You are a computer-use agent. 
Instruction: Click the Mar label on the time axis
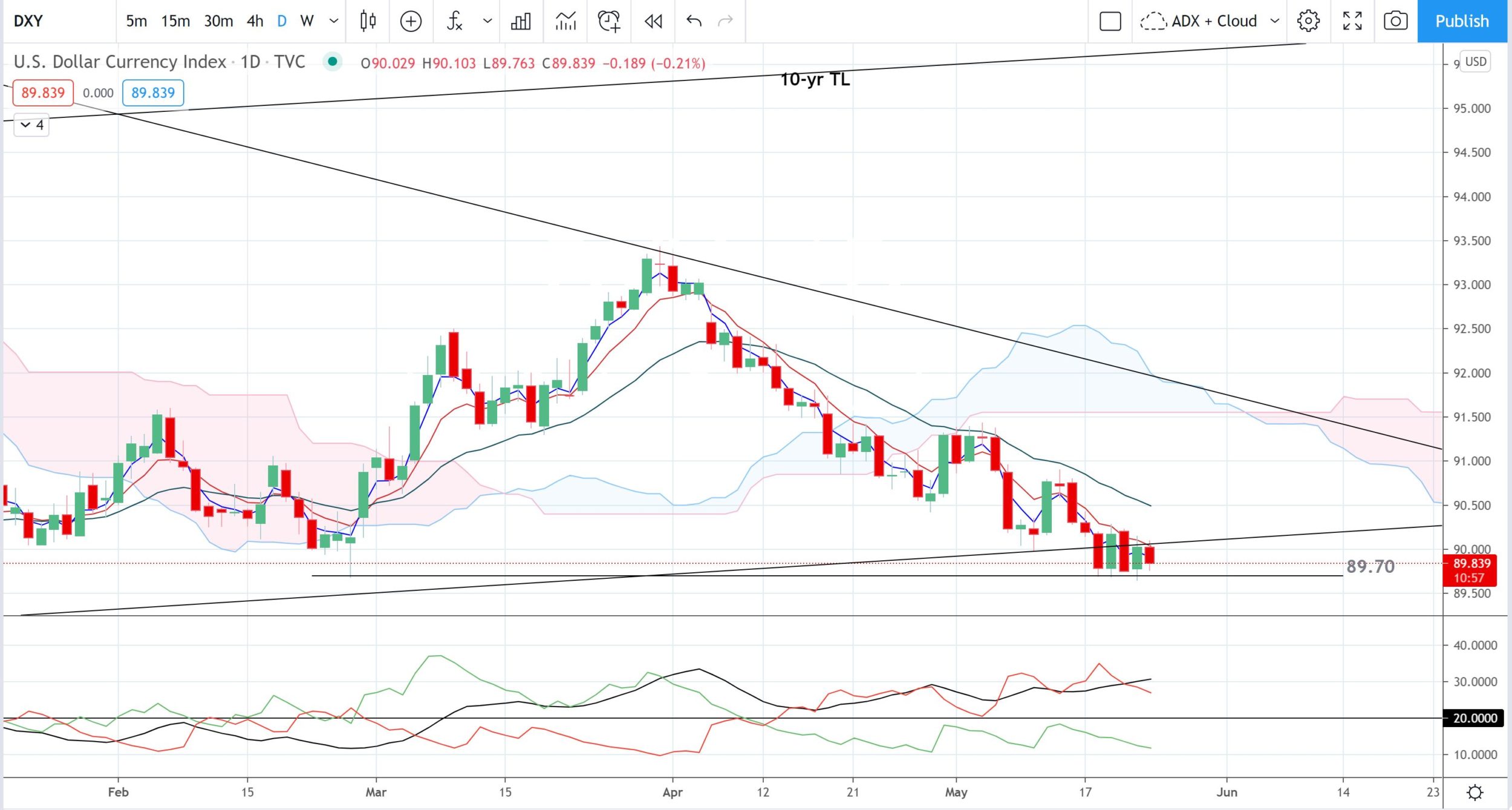[376, 792]
